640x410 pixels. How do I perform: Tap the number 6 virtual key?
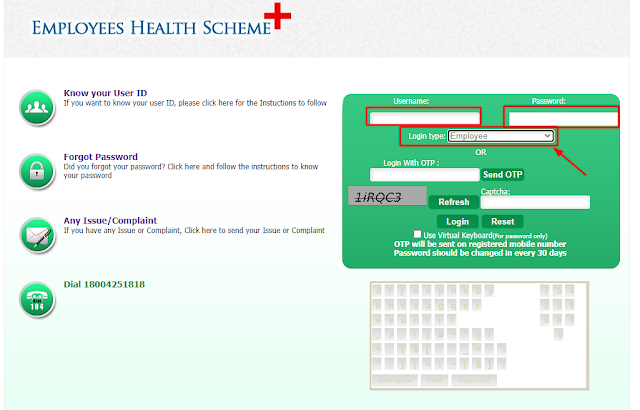coord(545,320)
